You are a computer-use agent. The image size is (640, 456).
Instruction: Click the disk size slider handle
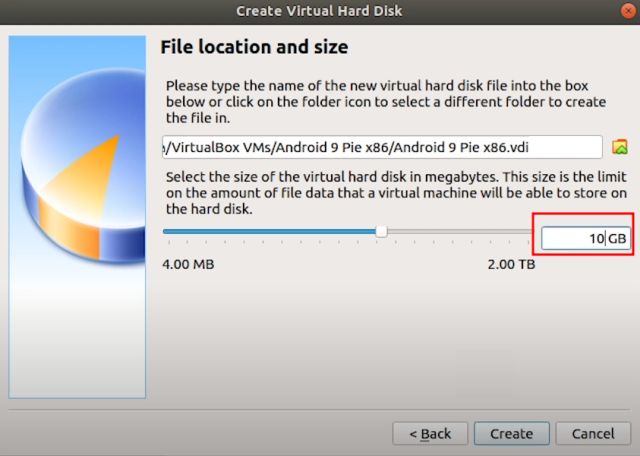point(381,231)
